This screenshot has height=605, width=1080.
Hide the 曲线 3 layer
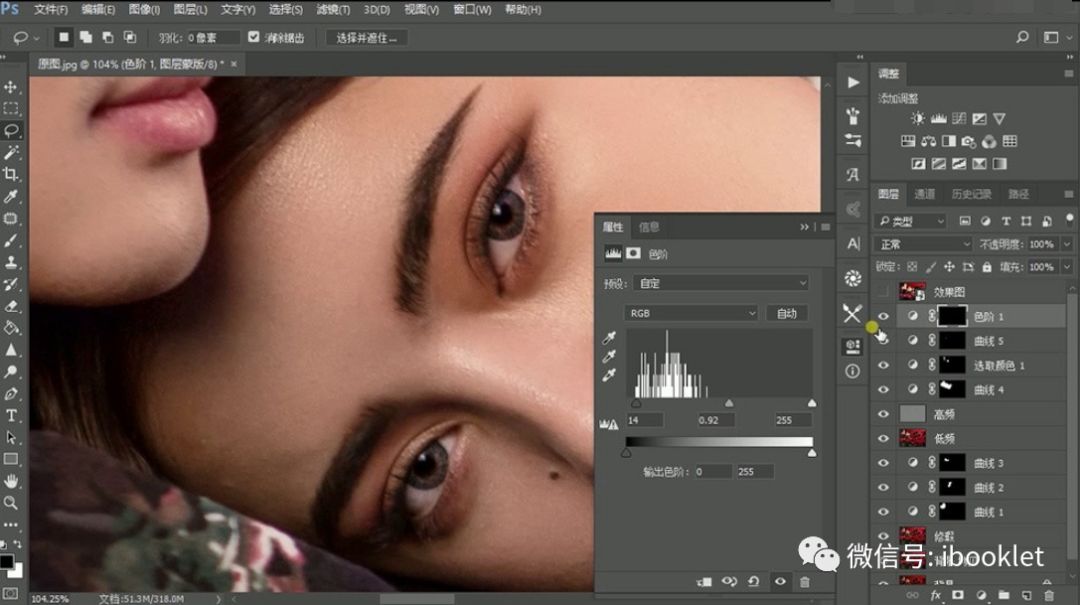pos(883,463)
